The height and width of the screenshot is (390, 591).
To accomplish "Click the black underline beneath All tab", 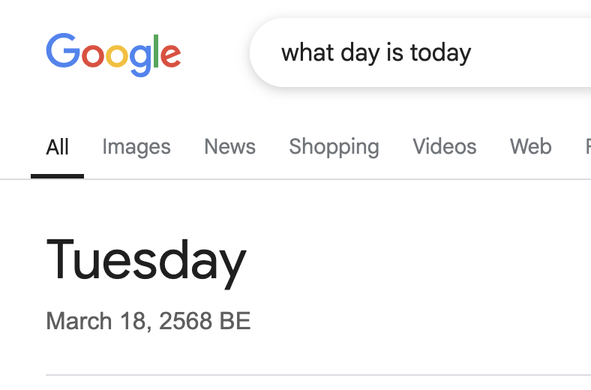I will click(x=57, y=176).
